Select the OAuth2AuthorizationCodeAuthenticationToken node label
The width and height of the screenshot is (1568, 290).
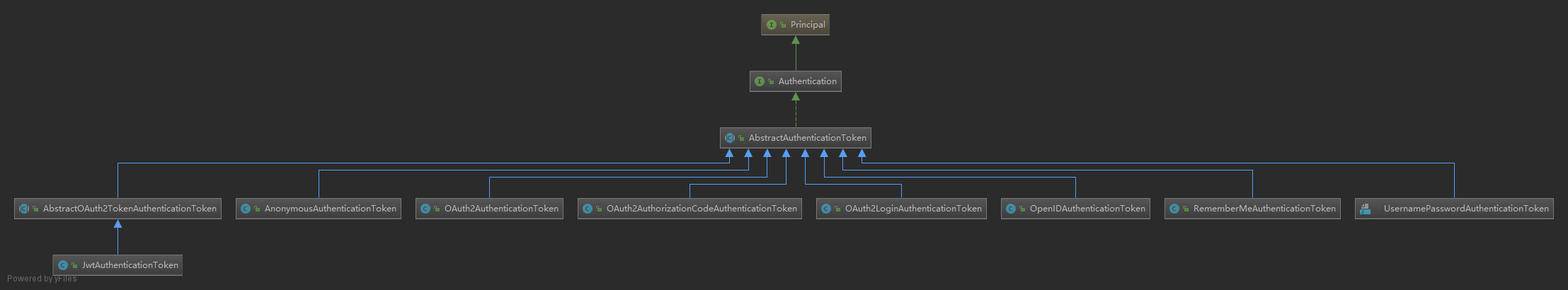coord(702,209)
